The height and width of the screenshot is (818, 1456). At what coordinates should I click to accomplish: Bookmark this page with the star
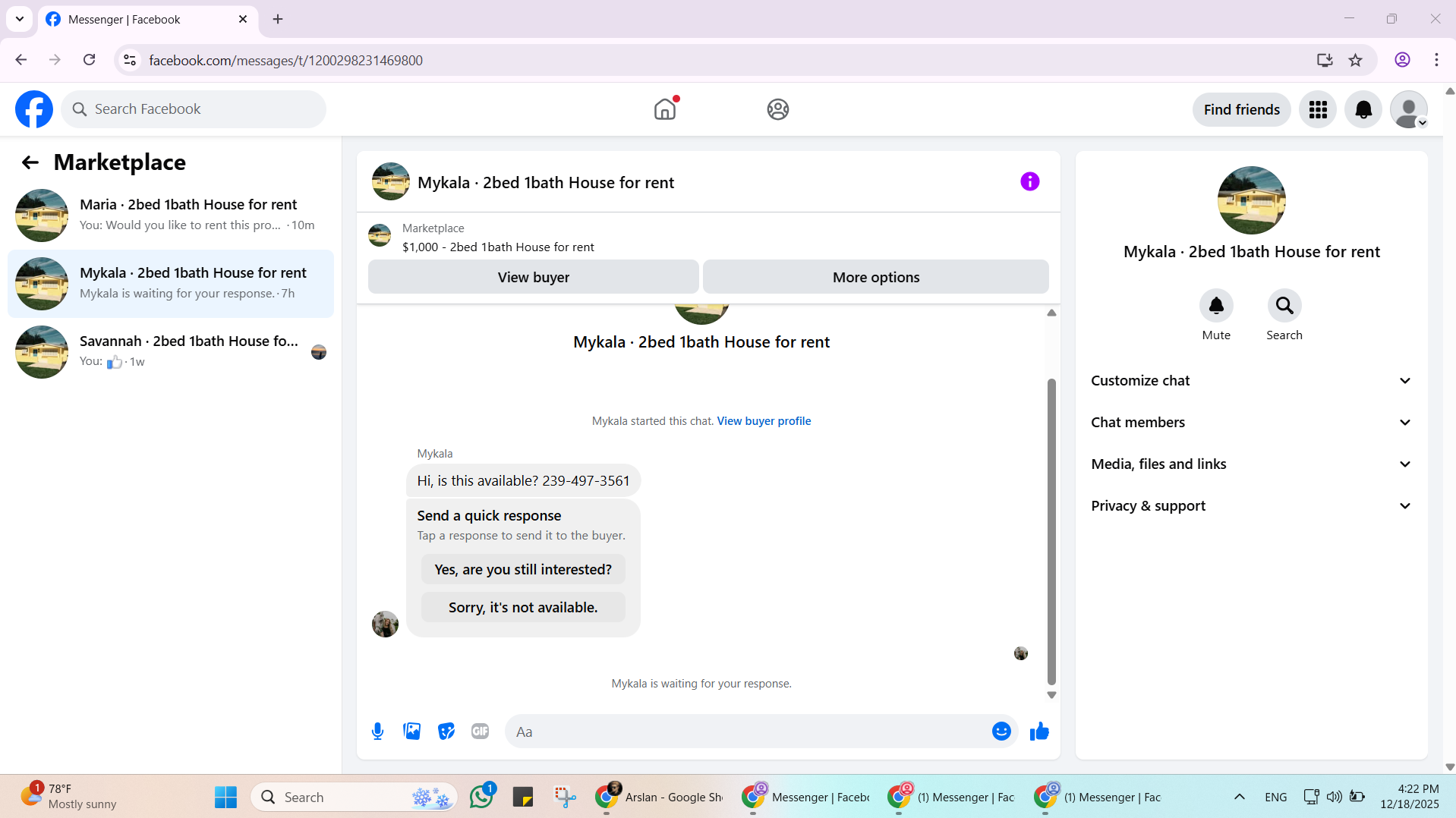click(x=1356, y=60)
